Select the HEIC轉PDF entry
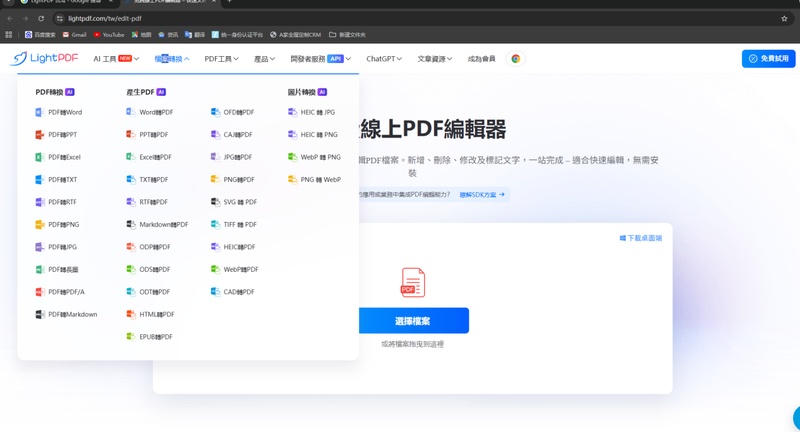This screenshot has height=432, width=800. click(233, 247)
